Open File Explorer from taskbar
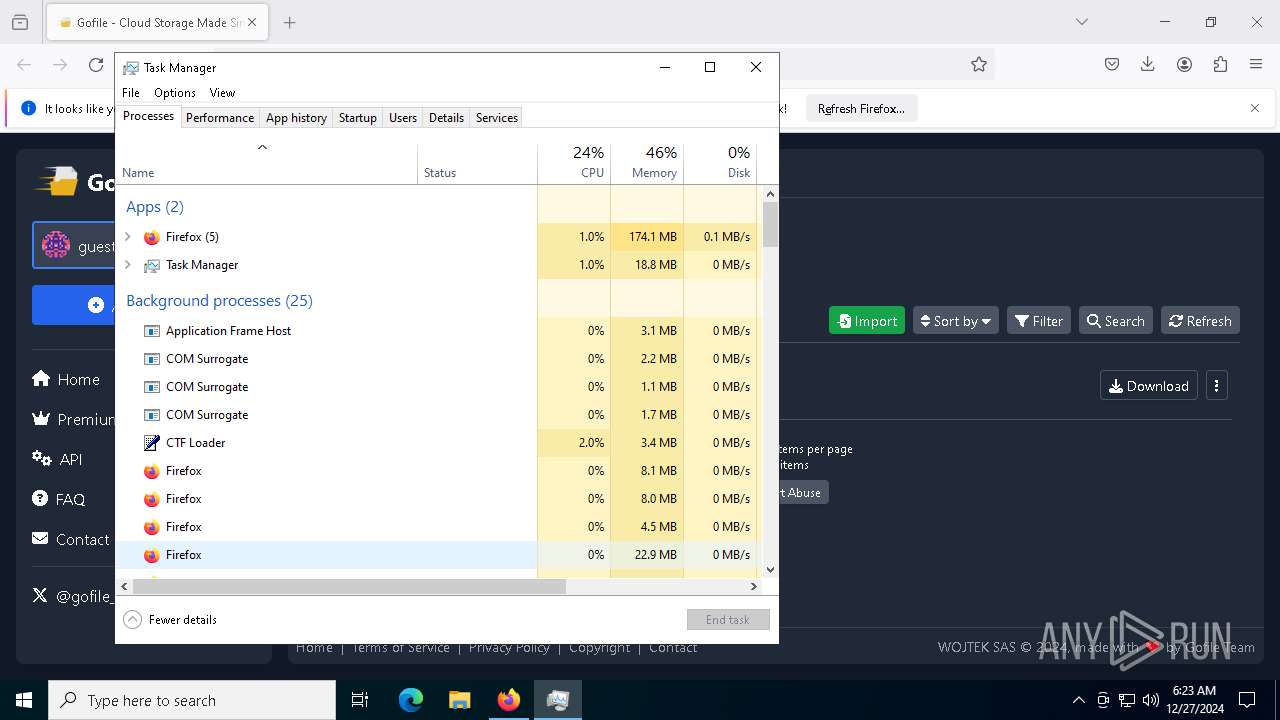 coord(460,700)
